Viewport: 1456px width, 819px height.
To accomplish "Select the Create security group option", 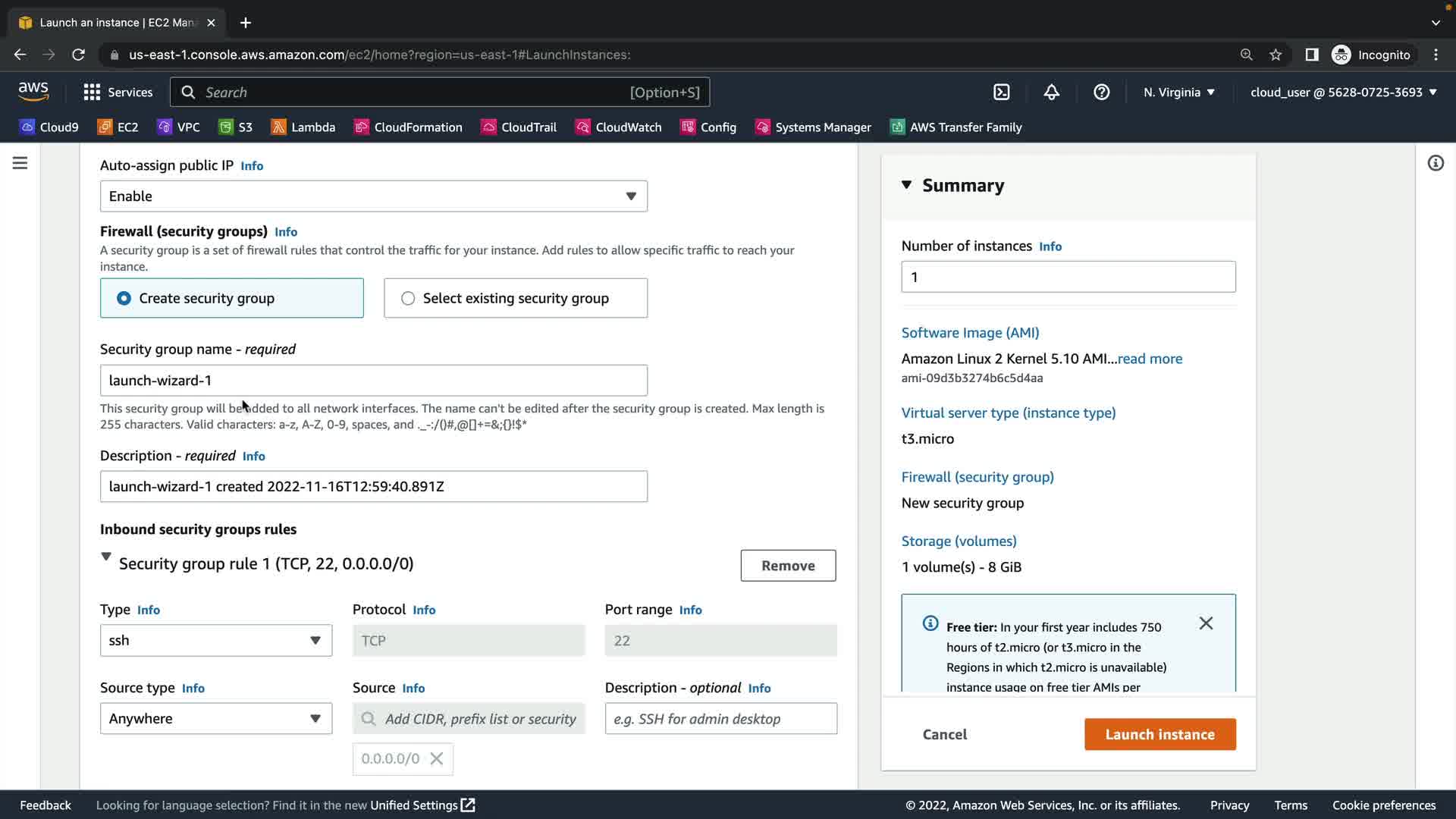I will pyautogui.click(x=124, y=299).
